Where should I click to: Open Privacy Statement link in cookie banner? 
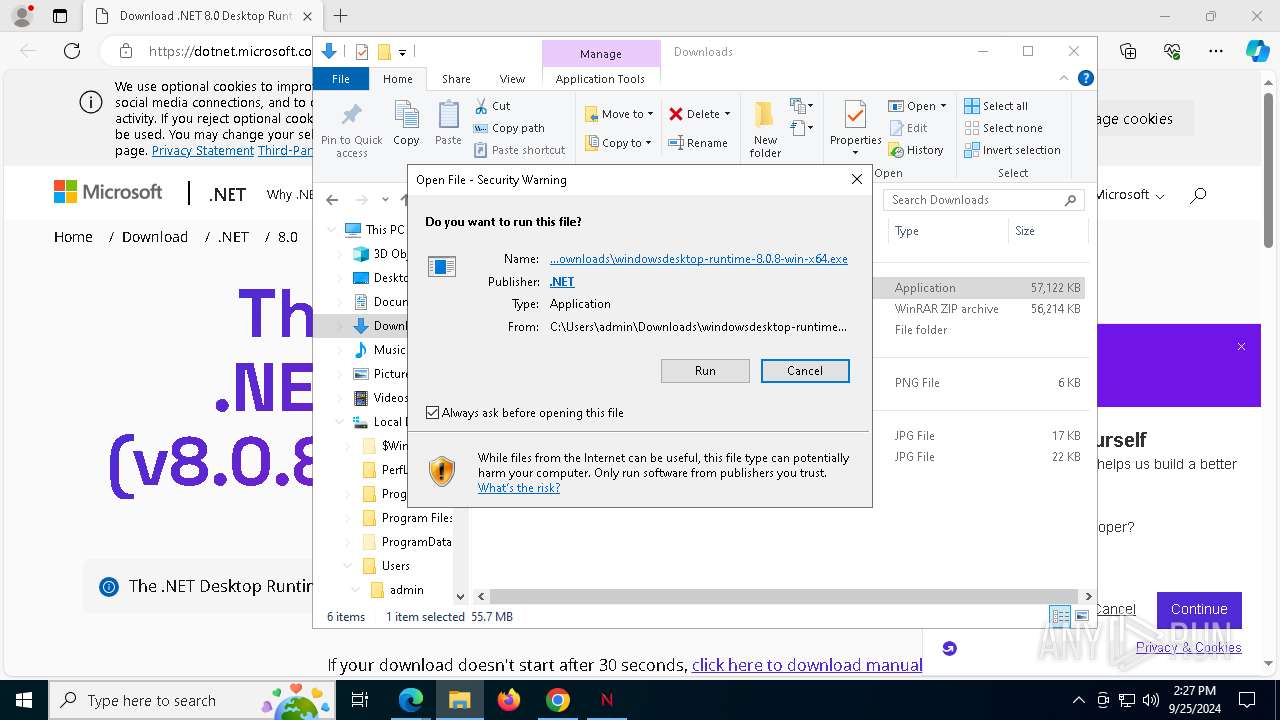tap(203, 151)
